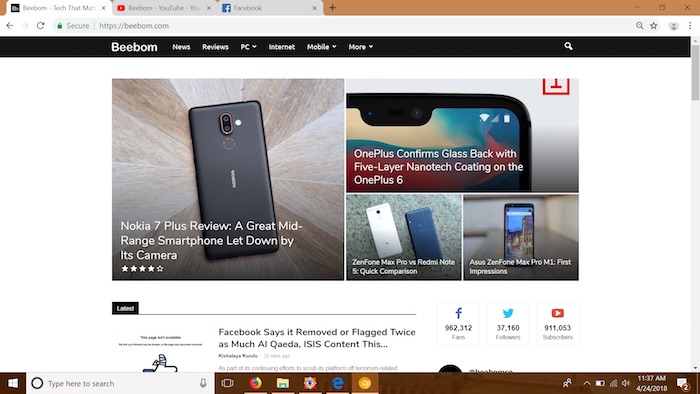700x394 pixels.
Task: Click the Twitter followers bird icon
Action: (508, 313)
